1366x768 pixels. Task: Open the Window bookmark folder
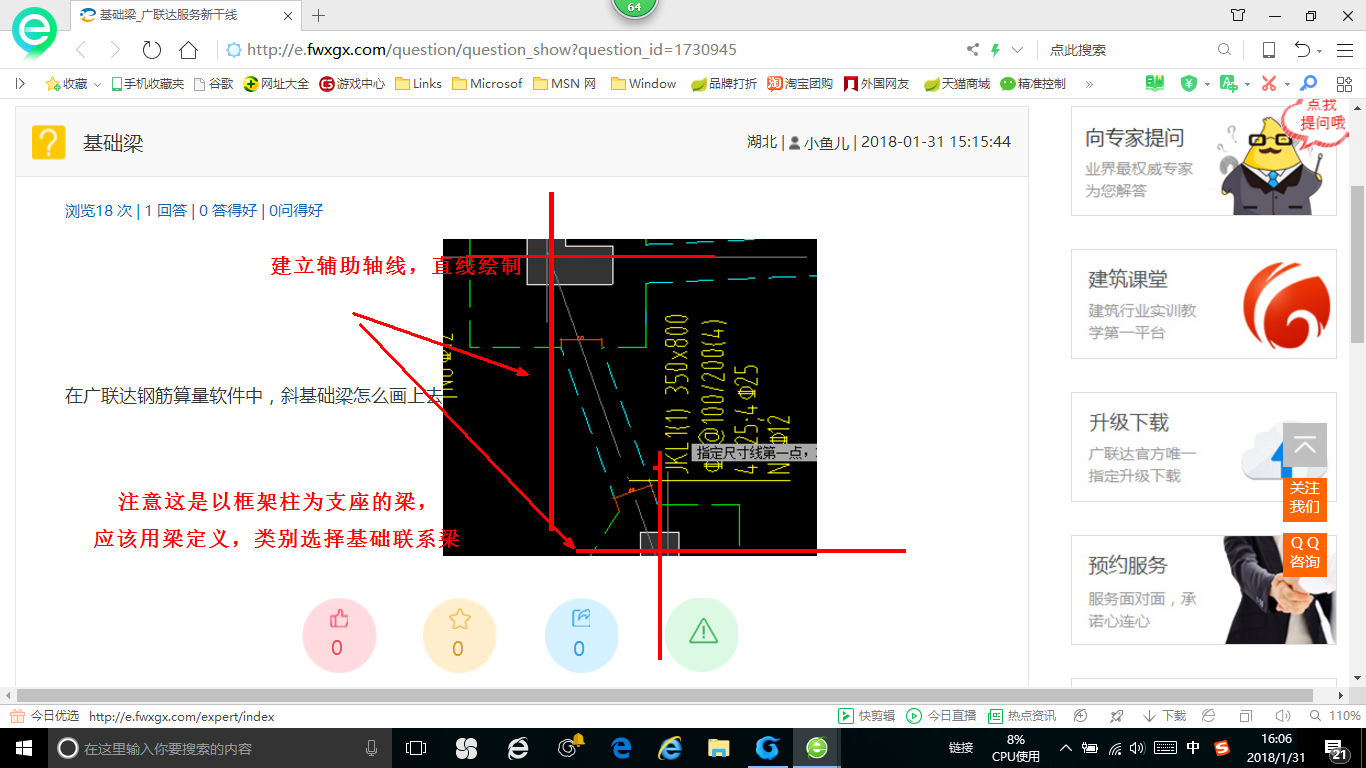tap(644, 84)
